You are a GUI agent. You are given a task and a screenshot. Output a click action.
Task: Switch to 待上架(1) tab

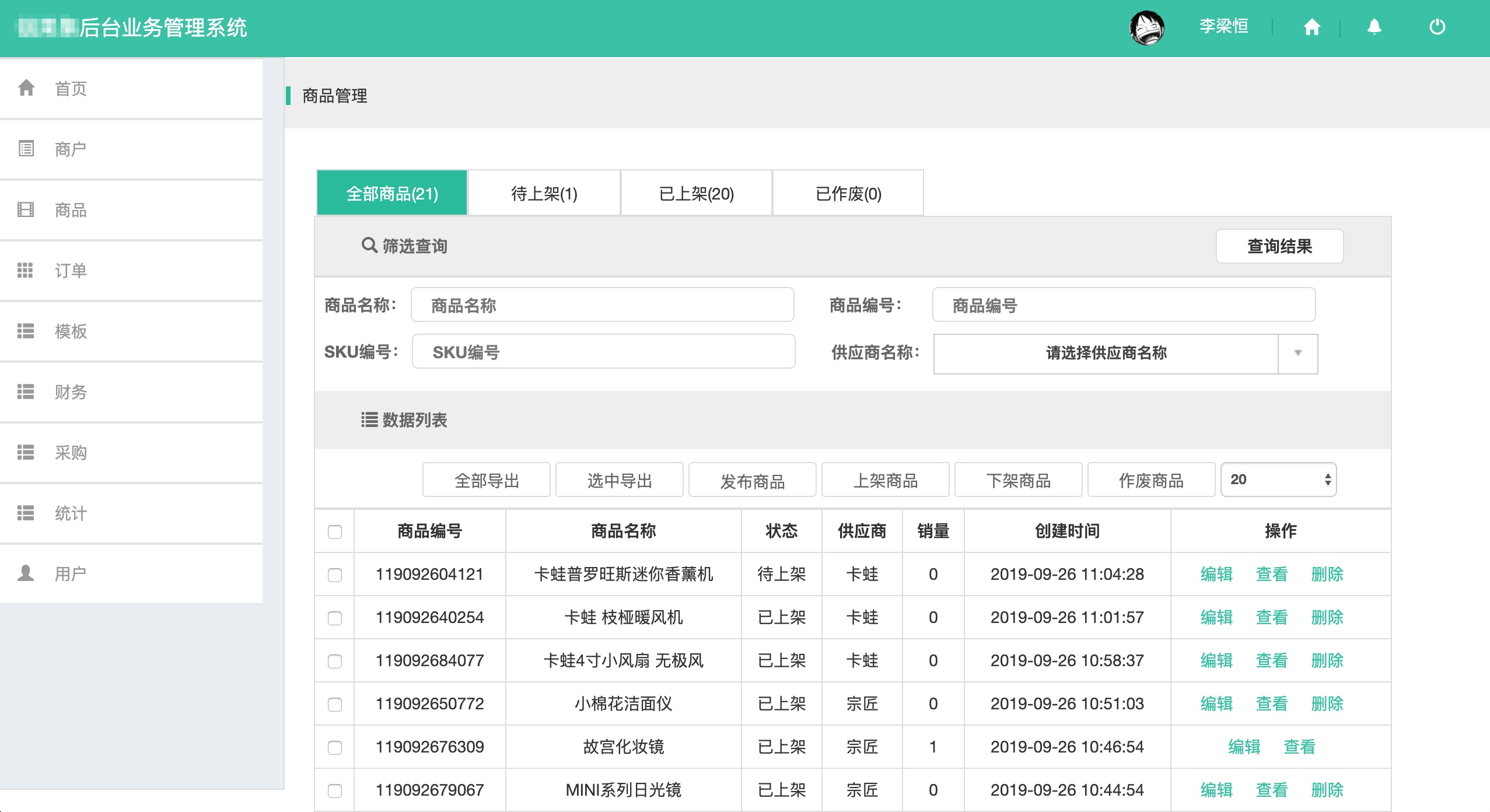pyautogui.click(x=544, y=193)
